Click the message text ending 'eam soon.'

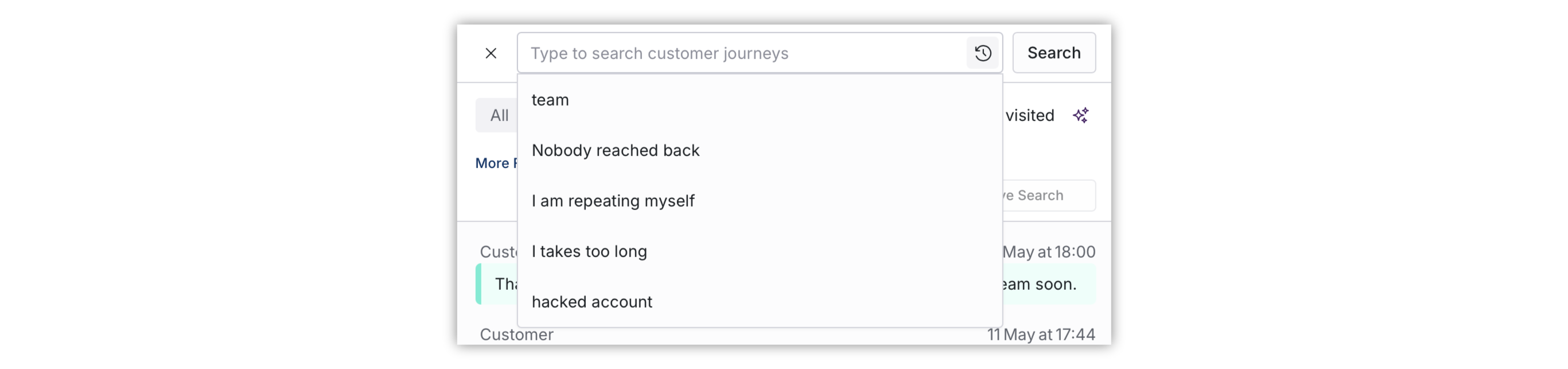(1040, 283)
